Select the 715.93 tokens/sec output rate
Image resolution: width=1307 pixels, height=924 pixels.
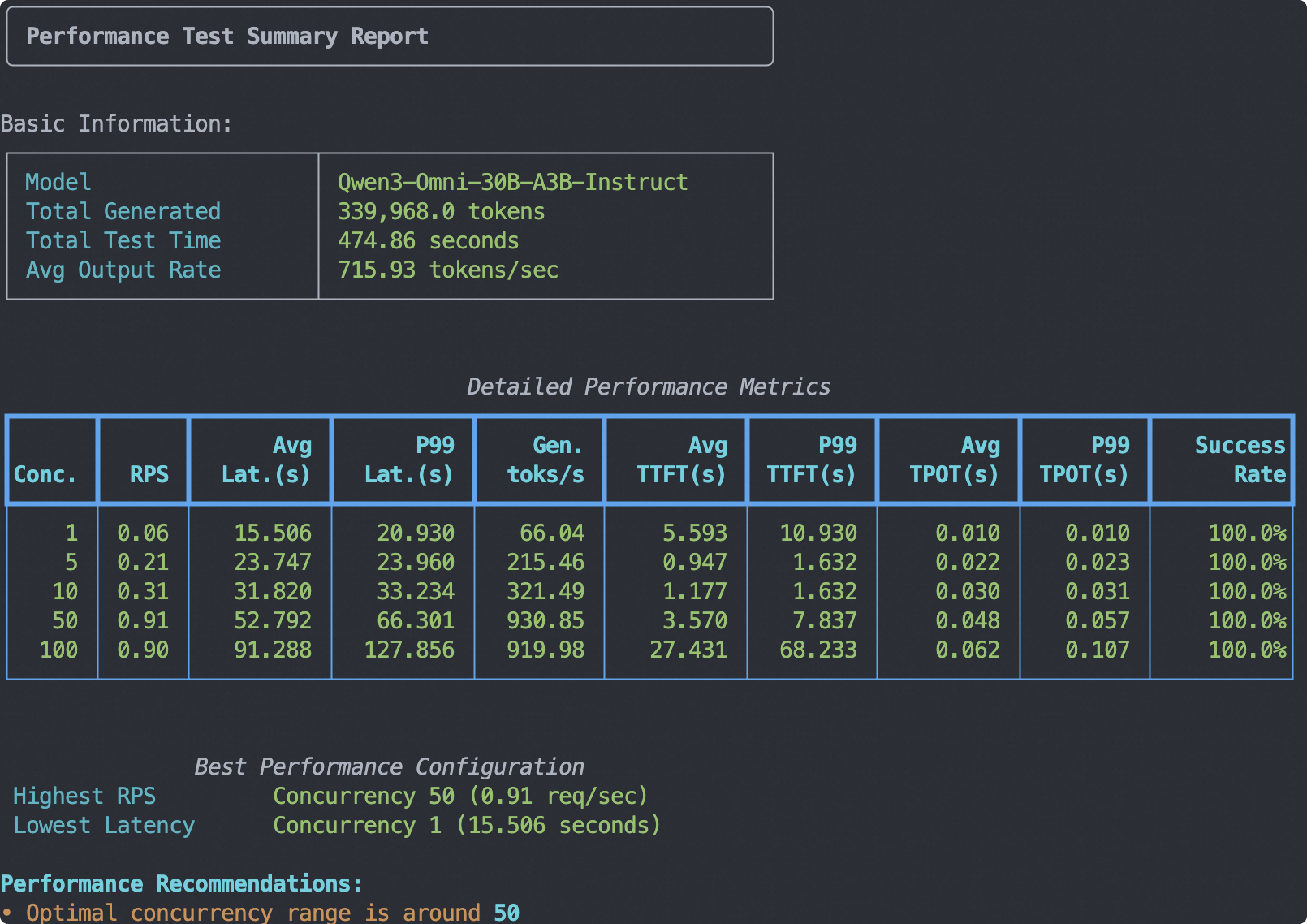pos(447,270)
